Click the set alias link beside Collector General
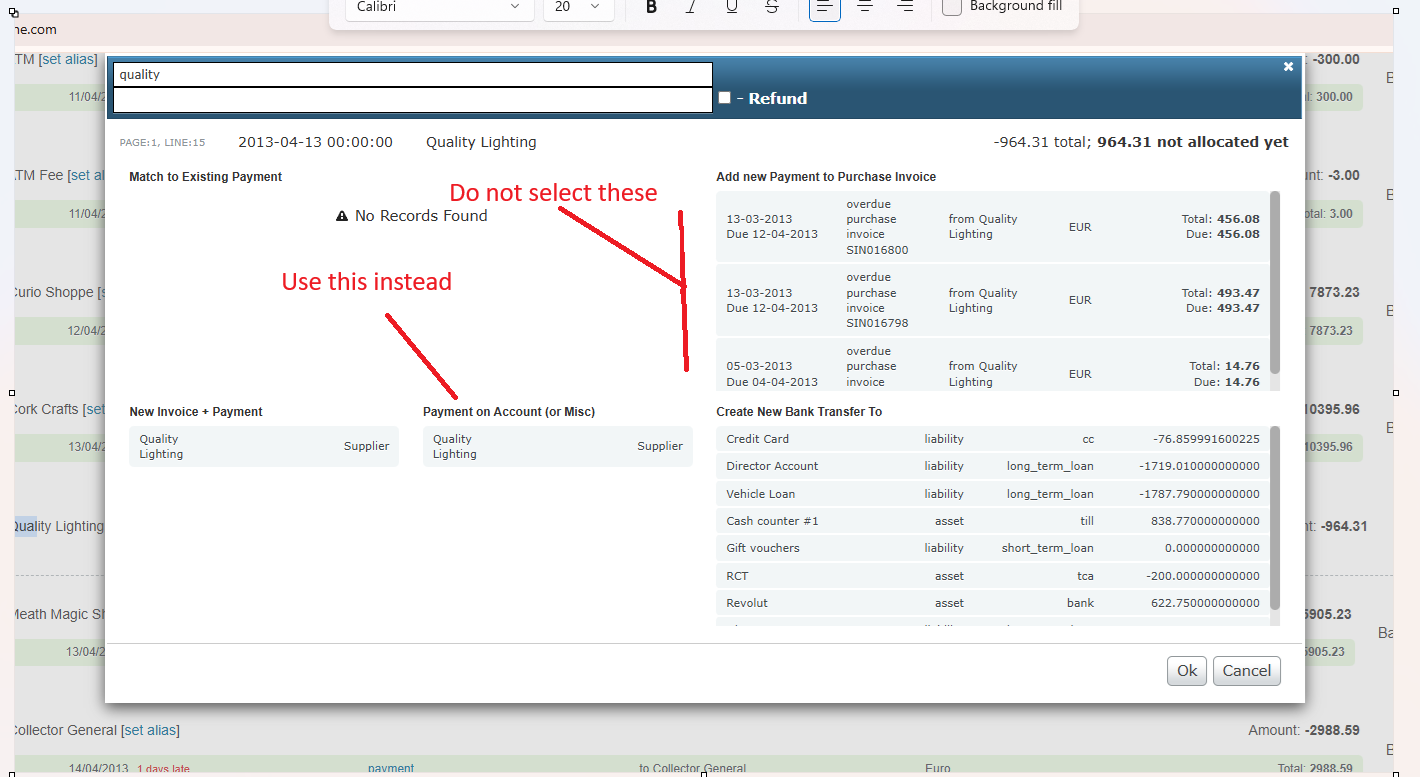 coord(150,731)
